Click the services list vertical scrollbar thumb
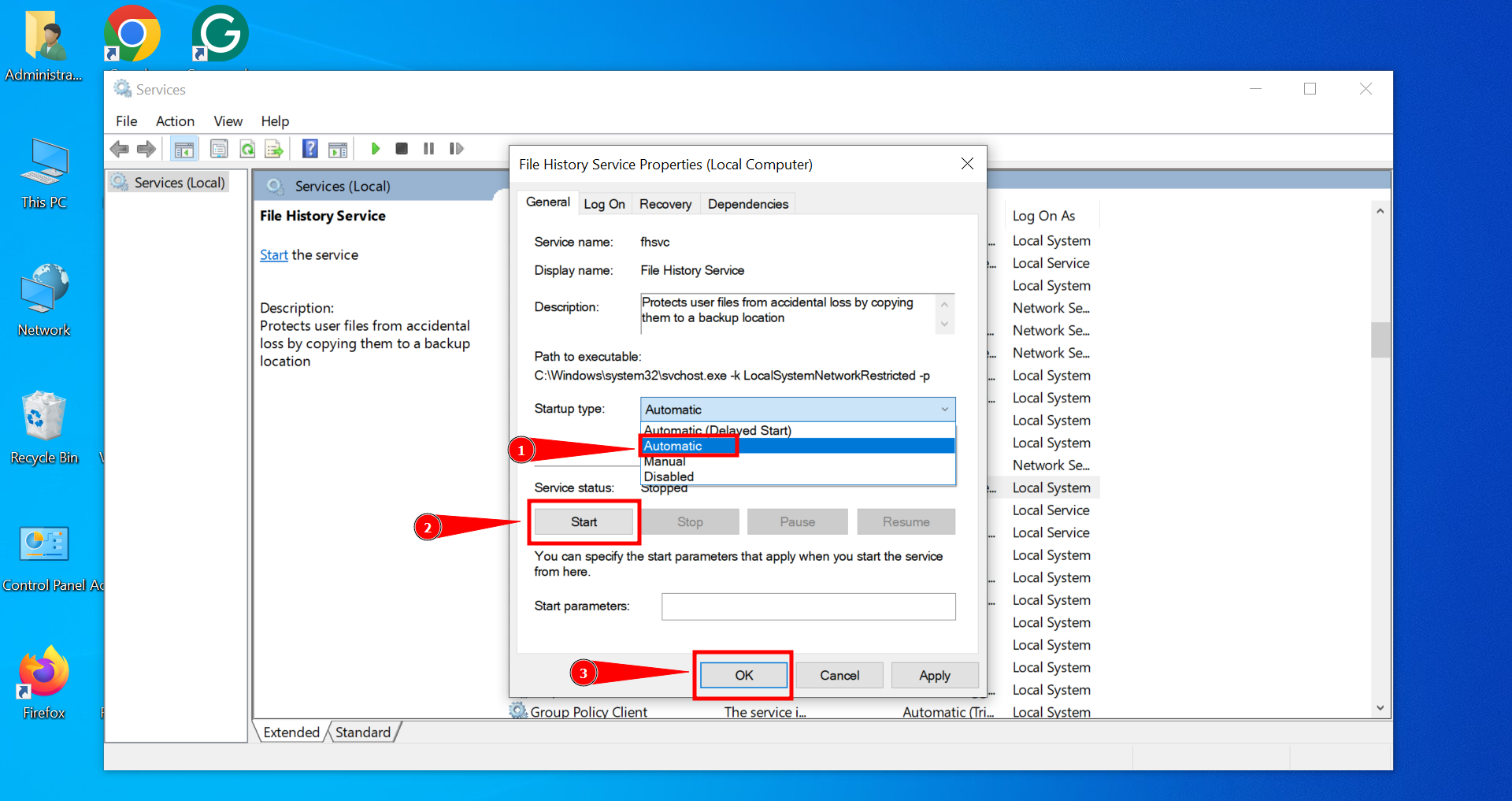This screenshot has width=1512, height=801. (x=1380, y=340)
